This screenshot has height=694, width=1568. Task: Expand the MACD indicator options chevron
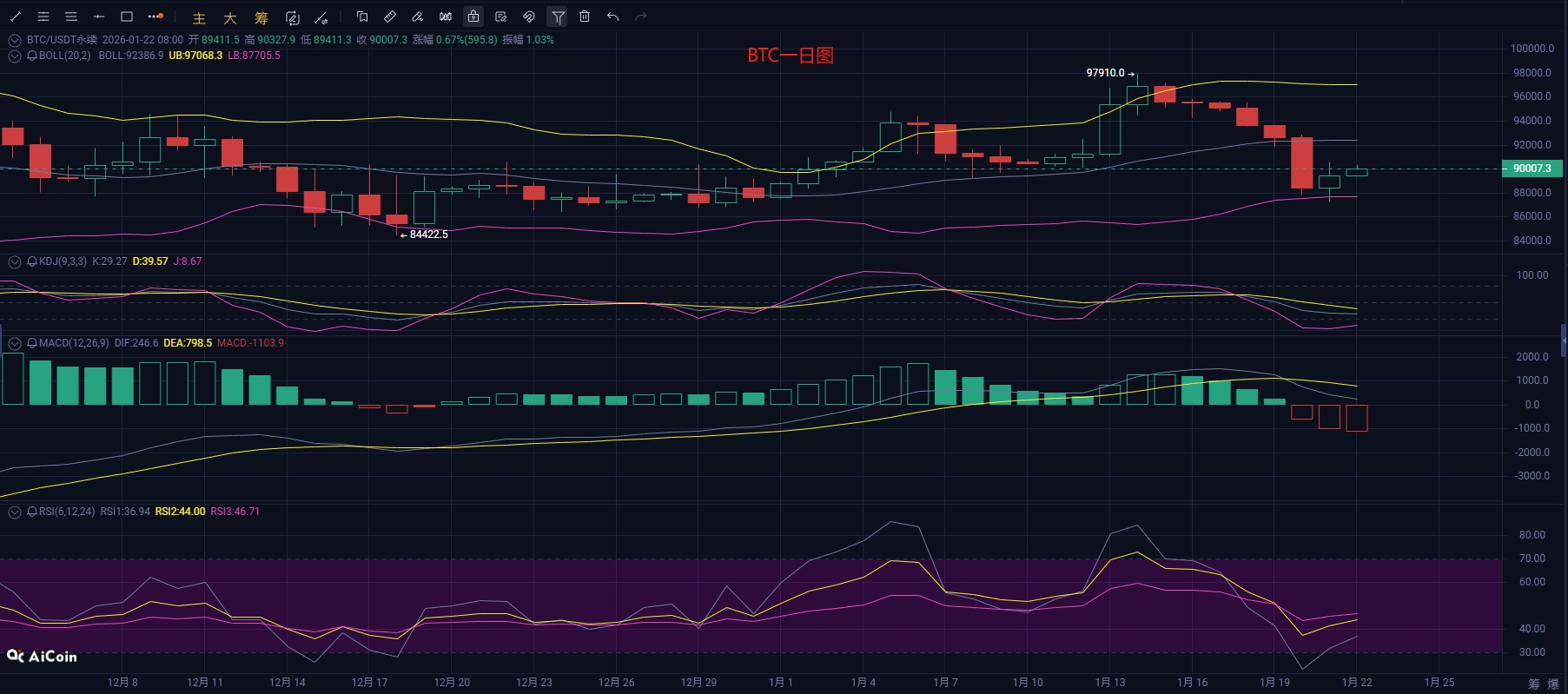(15, 343)
